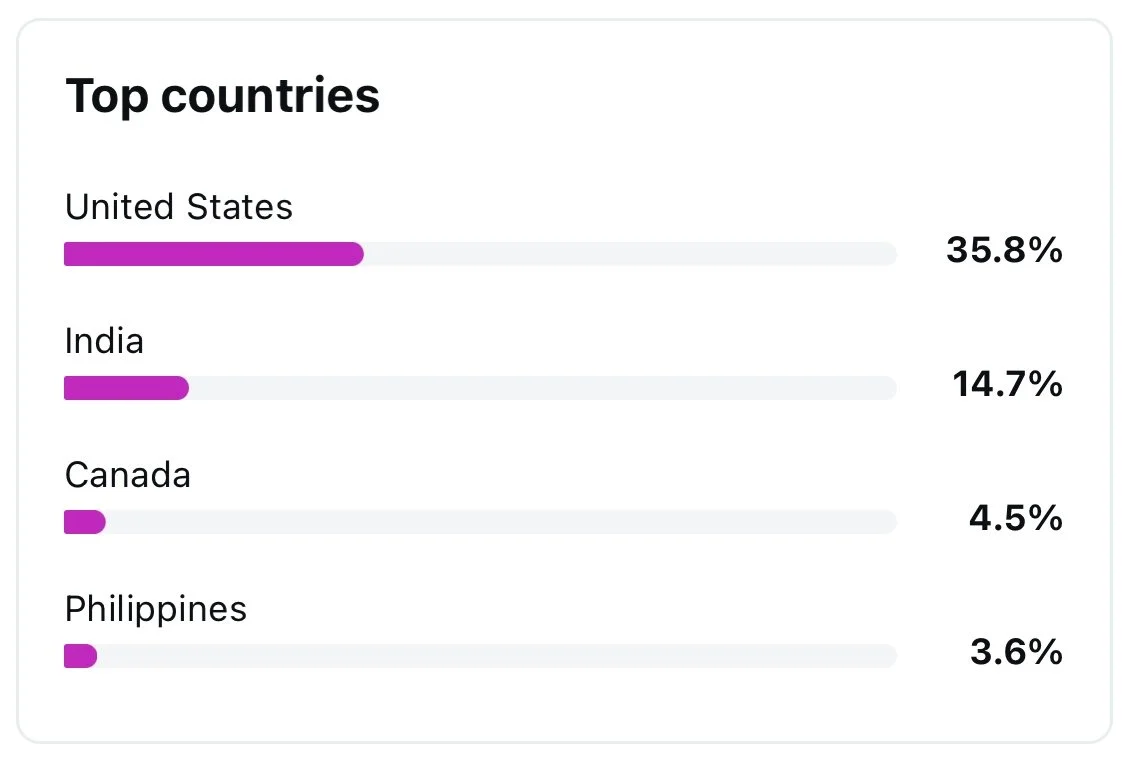Click the gray unfilled track of India bar
Image resolution: width=1139 pixels, height=770 pixels.
pos(540,388)
